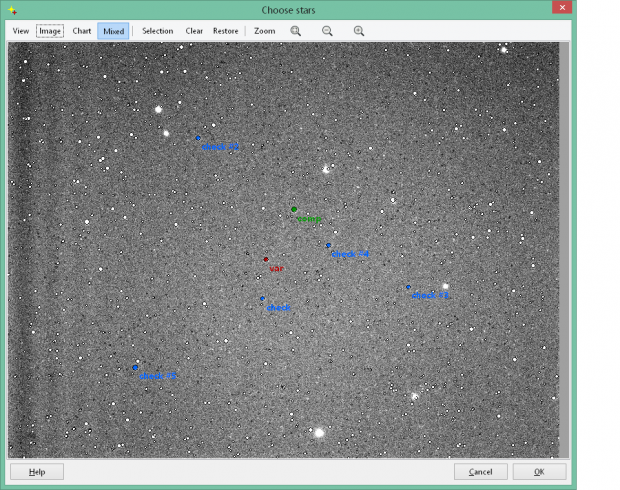The width and height of the screenshot is (620, 490).
Task: Click the 'comp' label text
Action: tap(309, 219)
